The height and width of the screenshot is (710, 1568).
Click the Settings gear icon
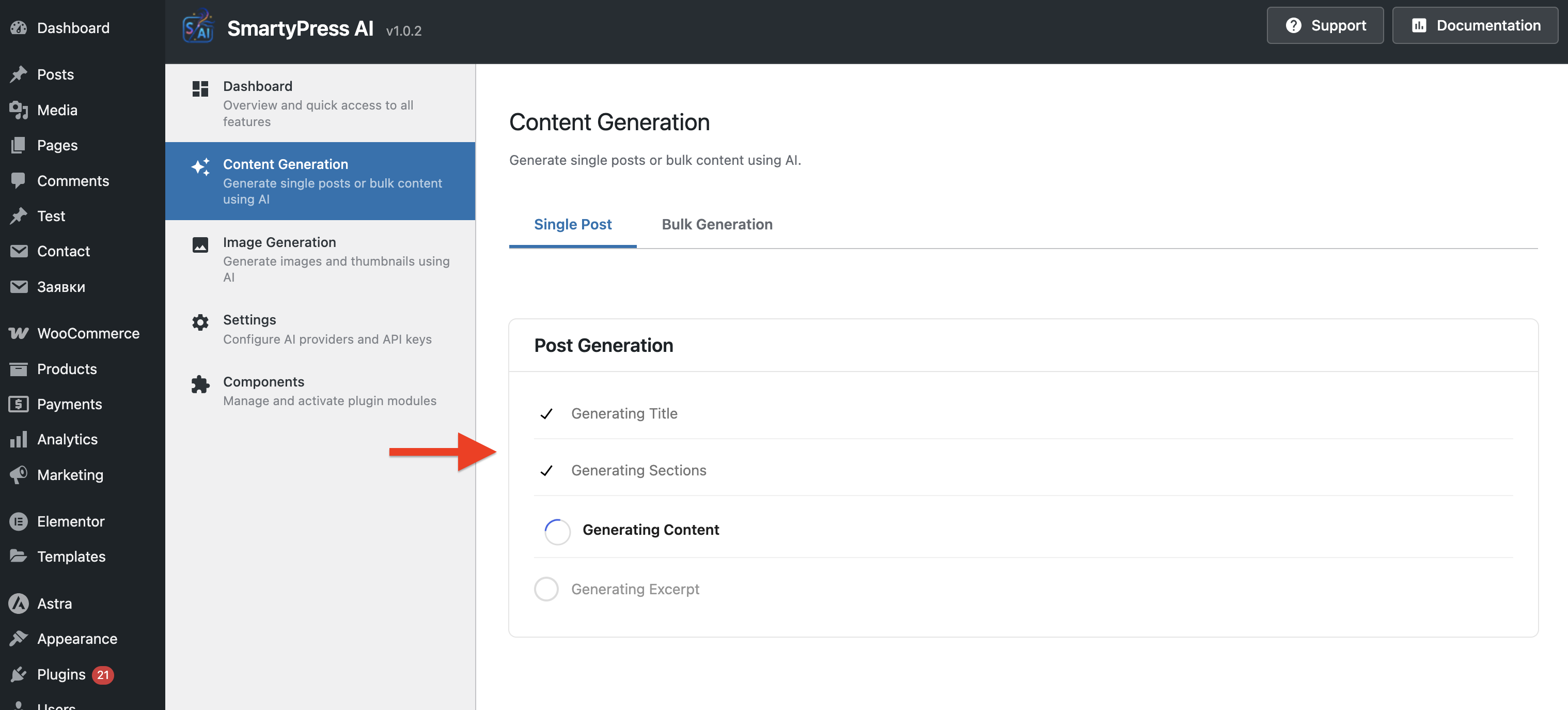point(200,322)
